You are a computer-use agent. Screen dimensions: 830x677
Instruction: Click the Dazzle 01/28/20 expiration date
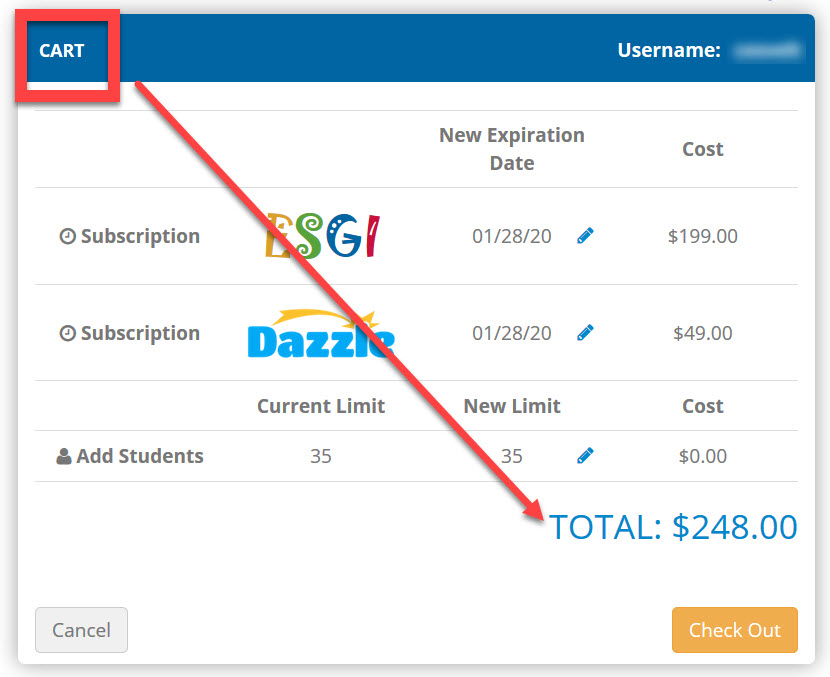pos(512,333)
